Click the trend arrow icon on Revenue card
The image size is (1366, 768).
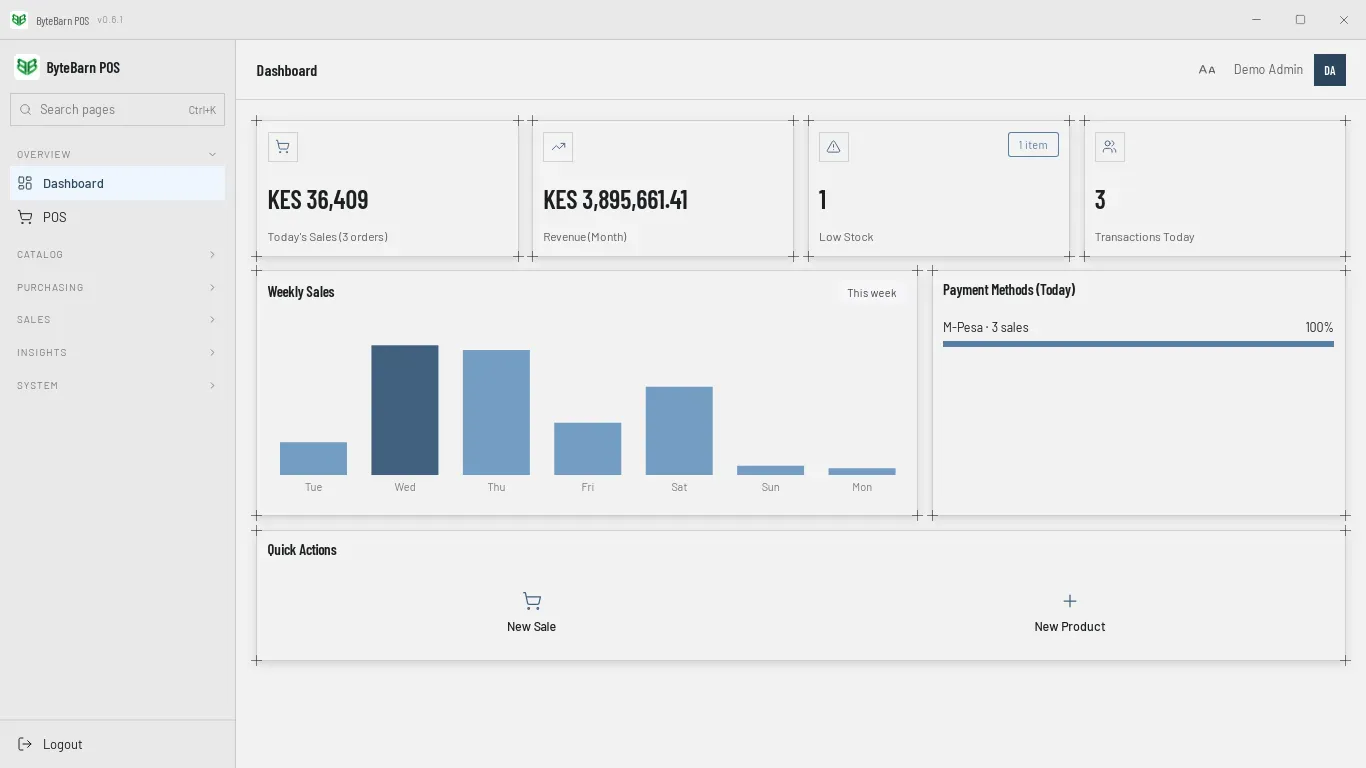[x=558, y=147]
